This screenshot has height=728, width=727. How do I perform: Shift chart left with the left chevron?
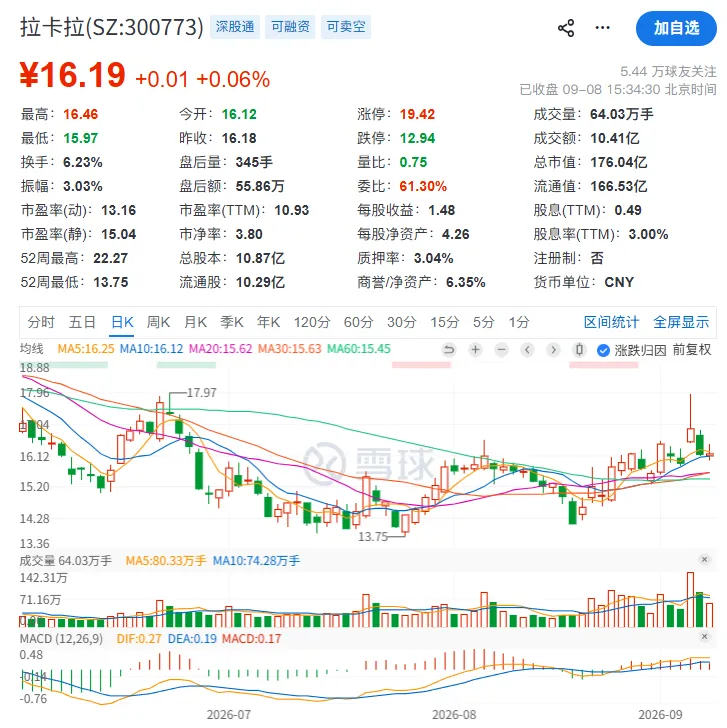point(527,349)
